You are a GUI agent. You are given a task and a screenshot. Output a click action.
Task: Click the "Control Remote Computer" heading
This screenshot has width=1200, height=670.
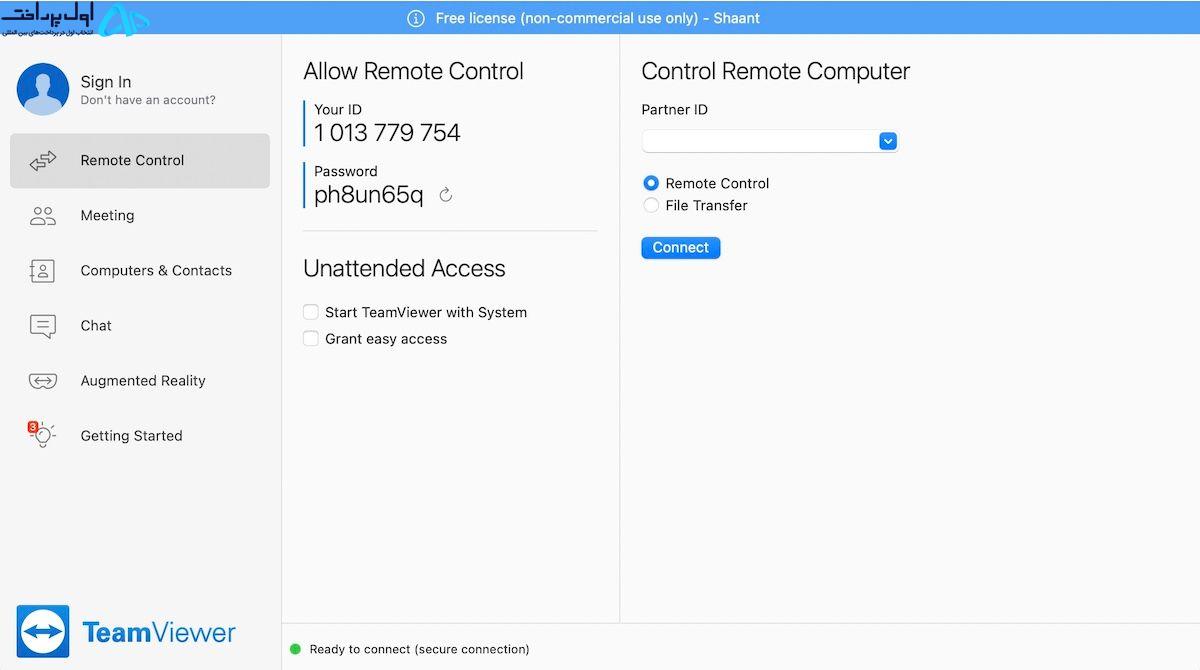point(776,72)
